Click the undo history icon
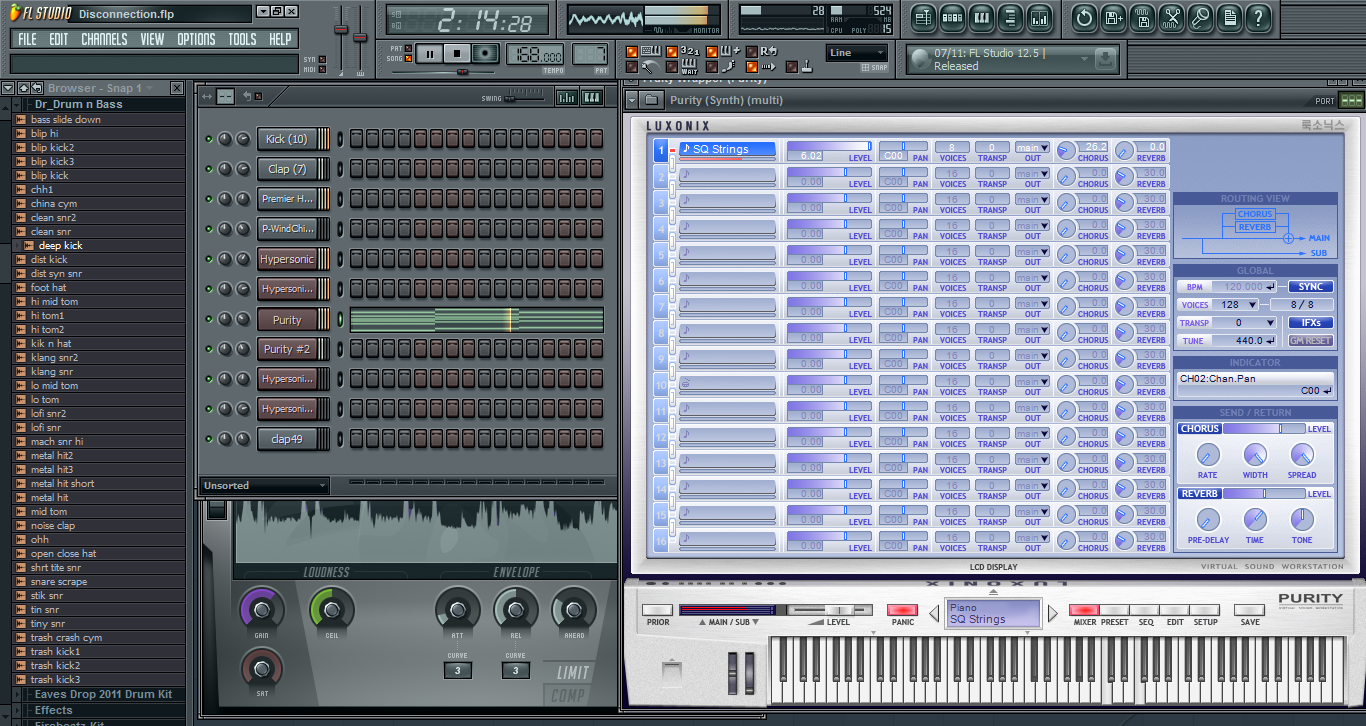The height and width of the screenshot is (726, 1366). click(1084, 18)
